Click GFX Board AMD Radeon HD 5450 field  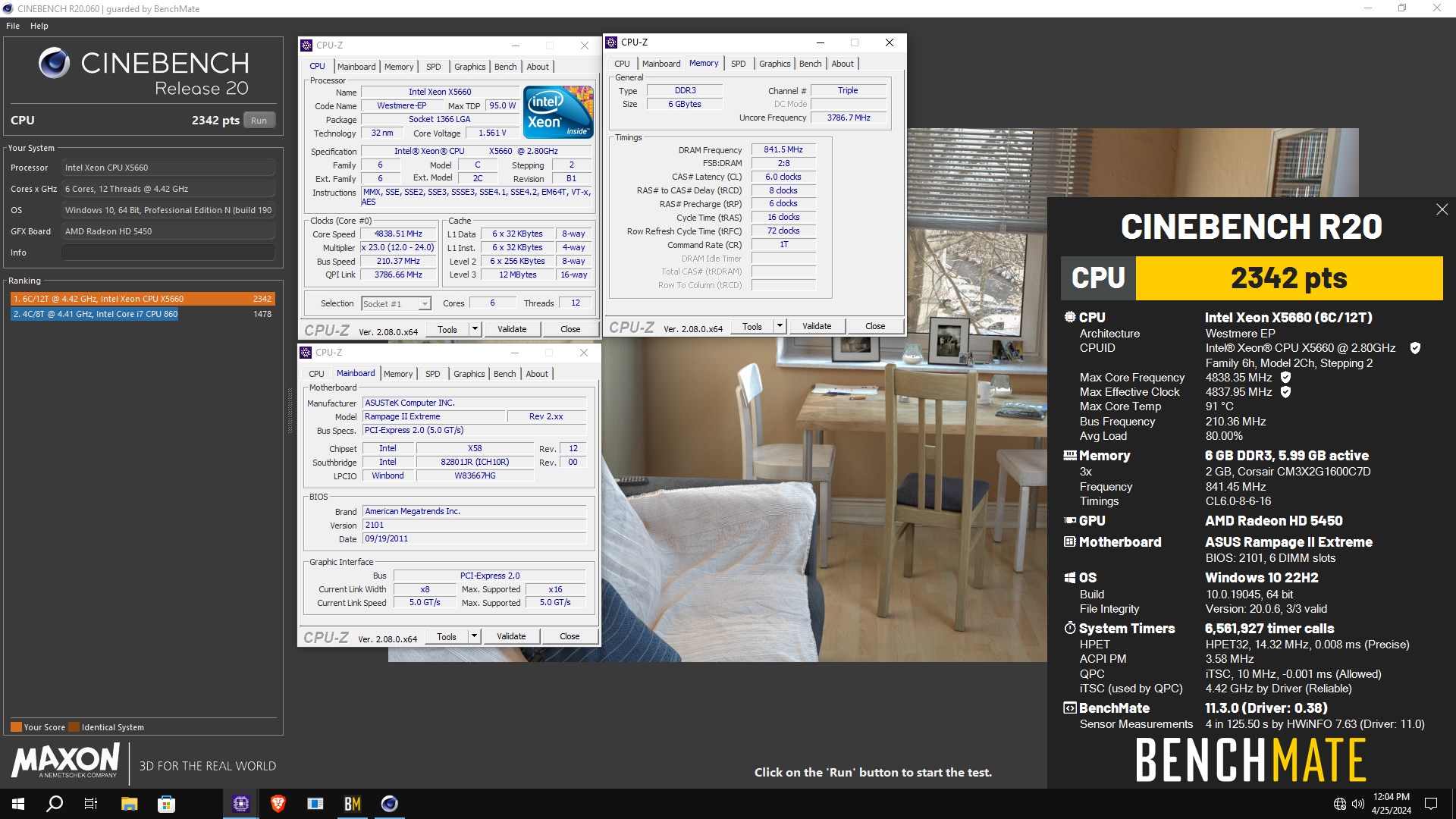pyautogui.click(x=168, y=231)
